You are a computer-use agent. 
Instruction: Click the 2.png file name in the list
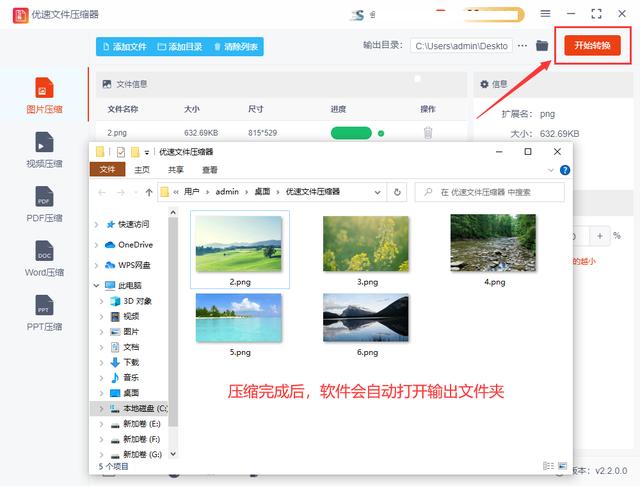click(117, 133)
